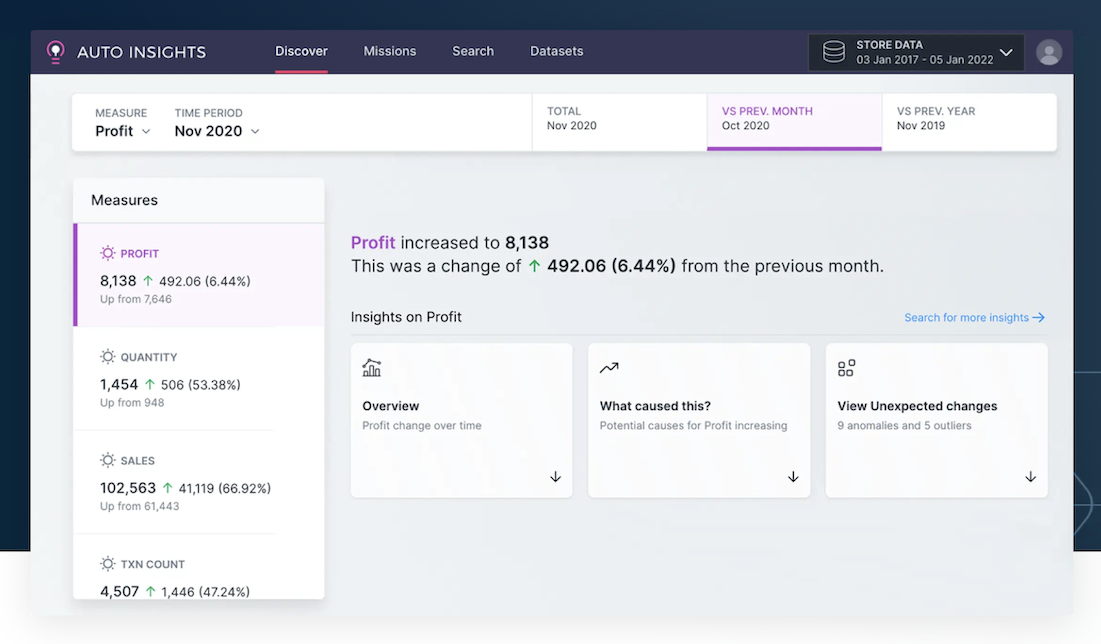Click the bar chart icon on Overview card
The image size is (1101, 644).
pos(372,368)
